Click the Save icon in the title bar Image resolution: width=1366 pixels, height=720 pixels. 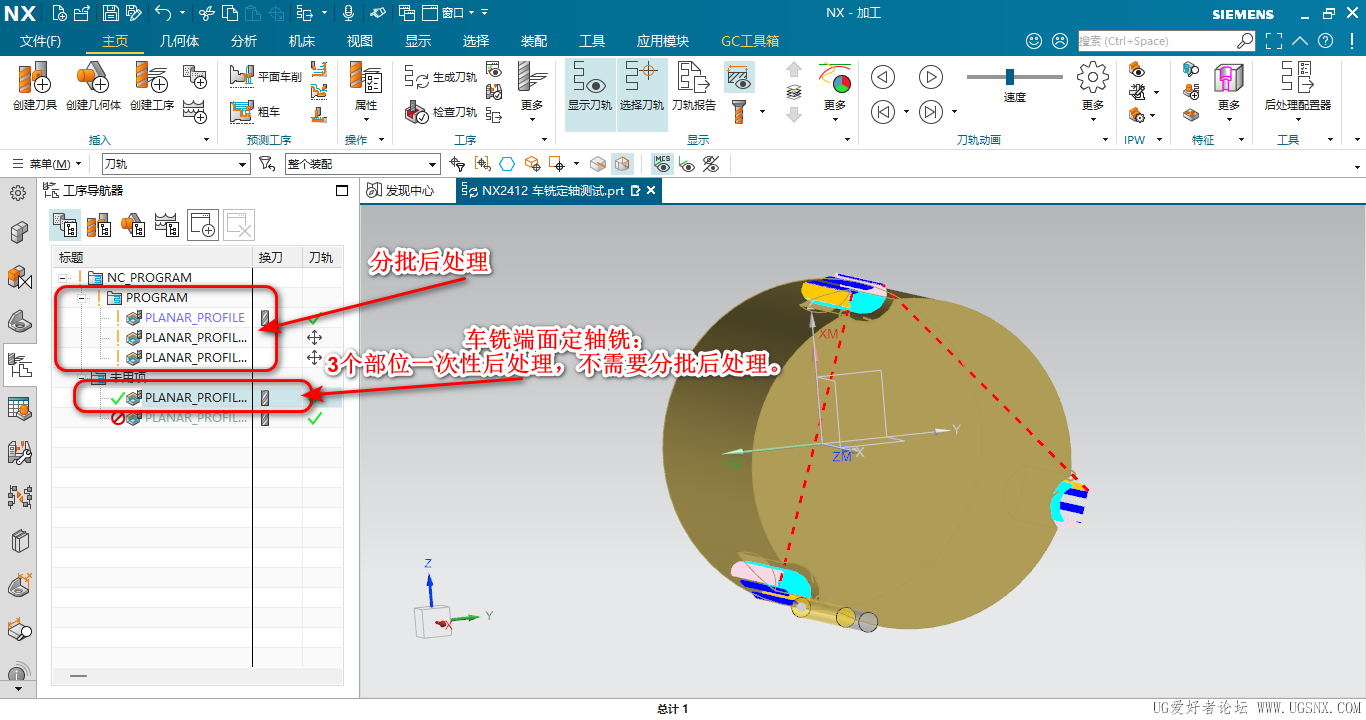click(x=110, y=13)
